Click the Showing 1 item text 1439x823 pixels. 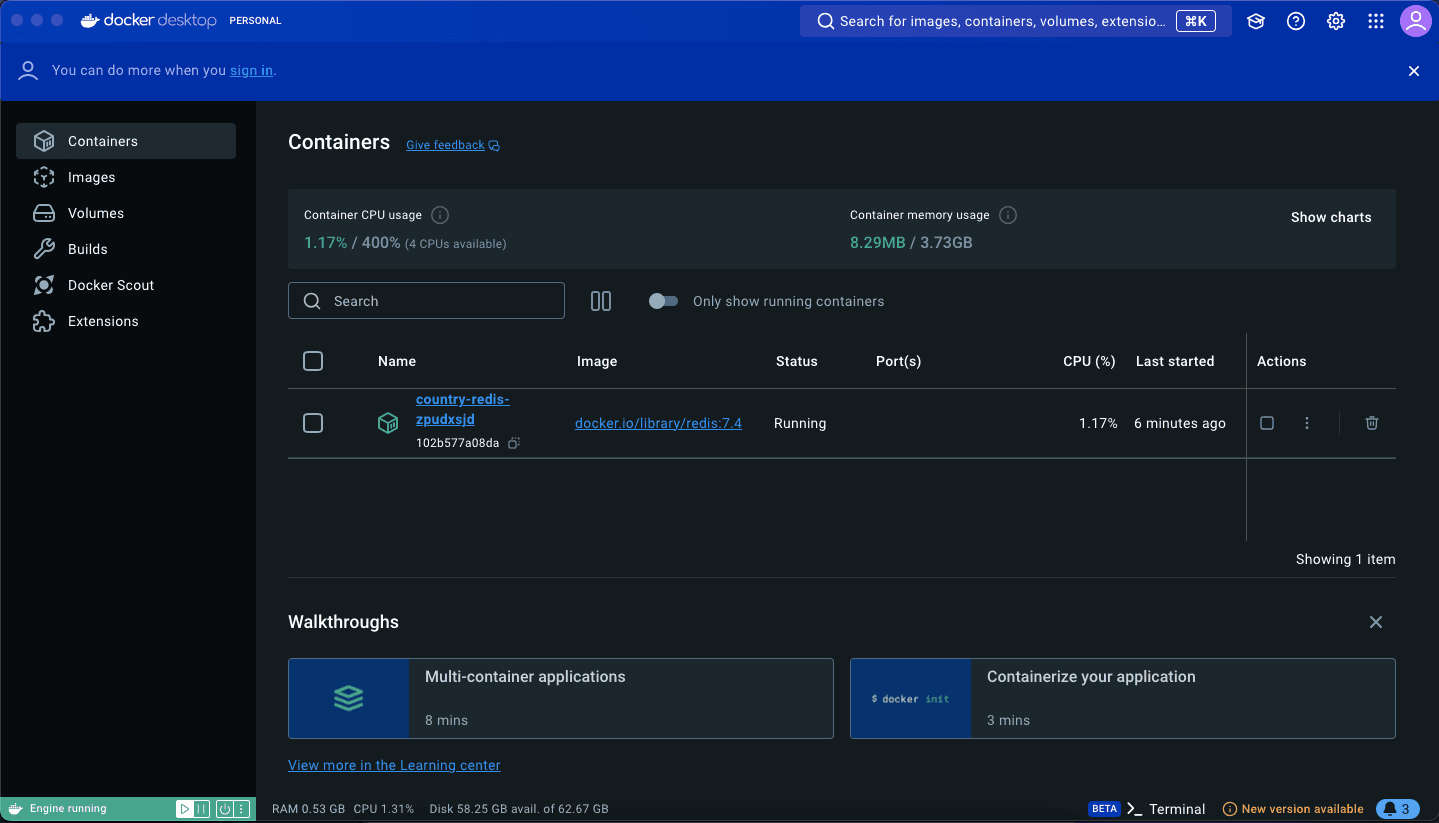click(1345, 559)
